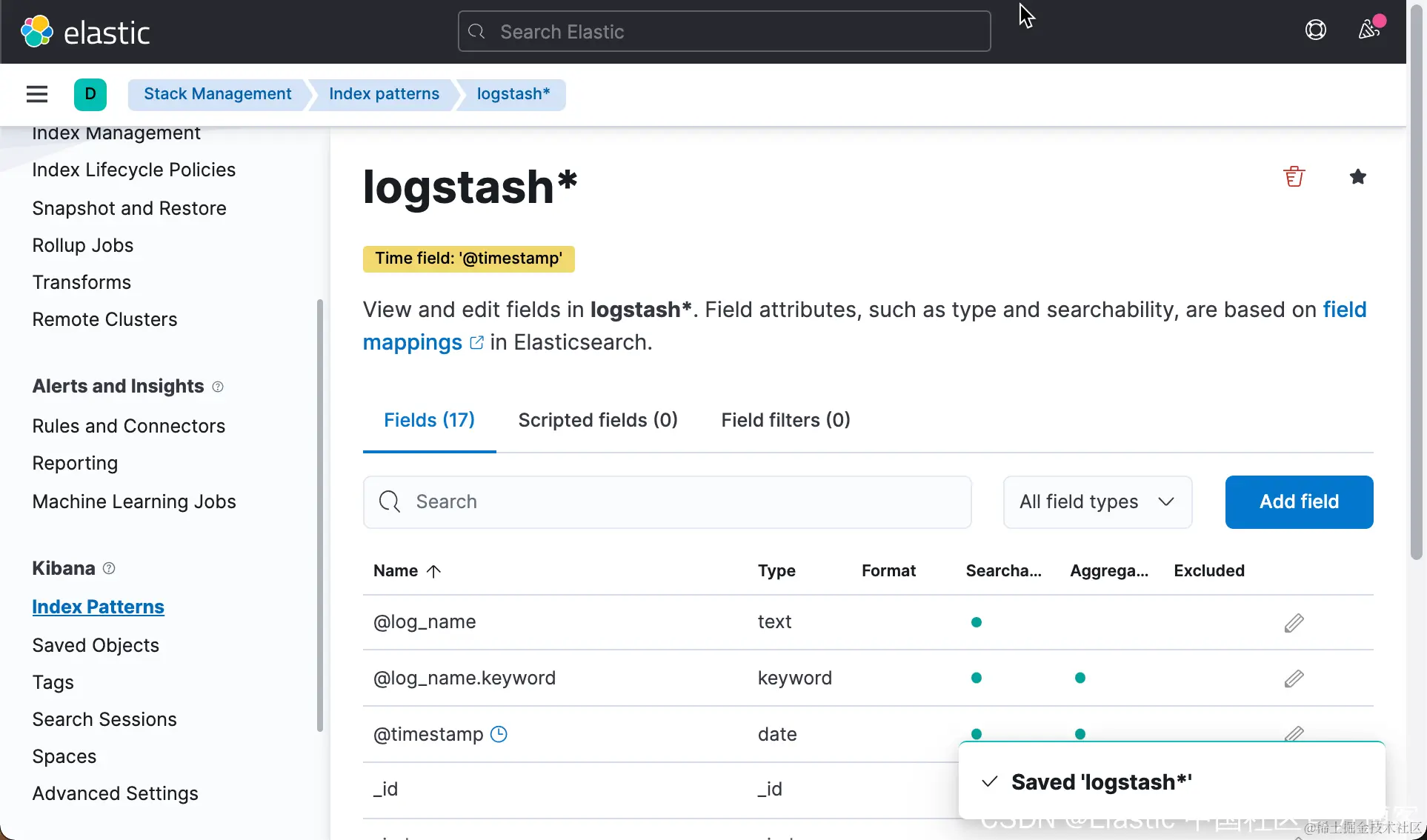
Task: Open the All field types dropdown
Action: tap(1097, 502)
